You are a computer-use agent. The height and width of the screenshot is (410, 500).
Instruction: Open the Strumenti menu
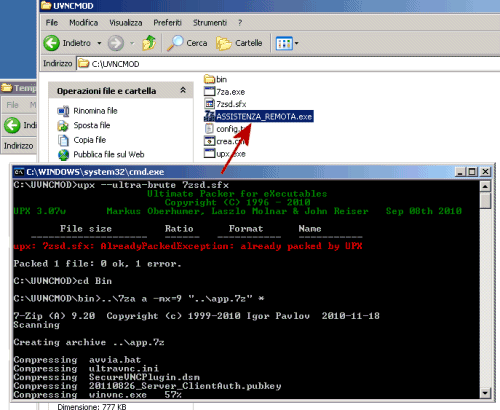coord(210,23)
